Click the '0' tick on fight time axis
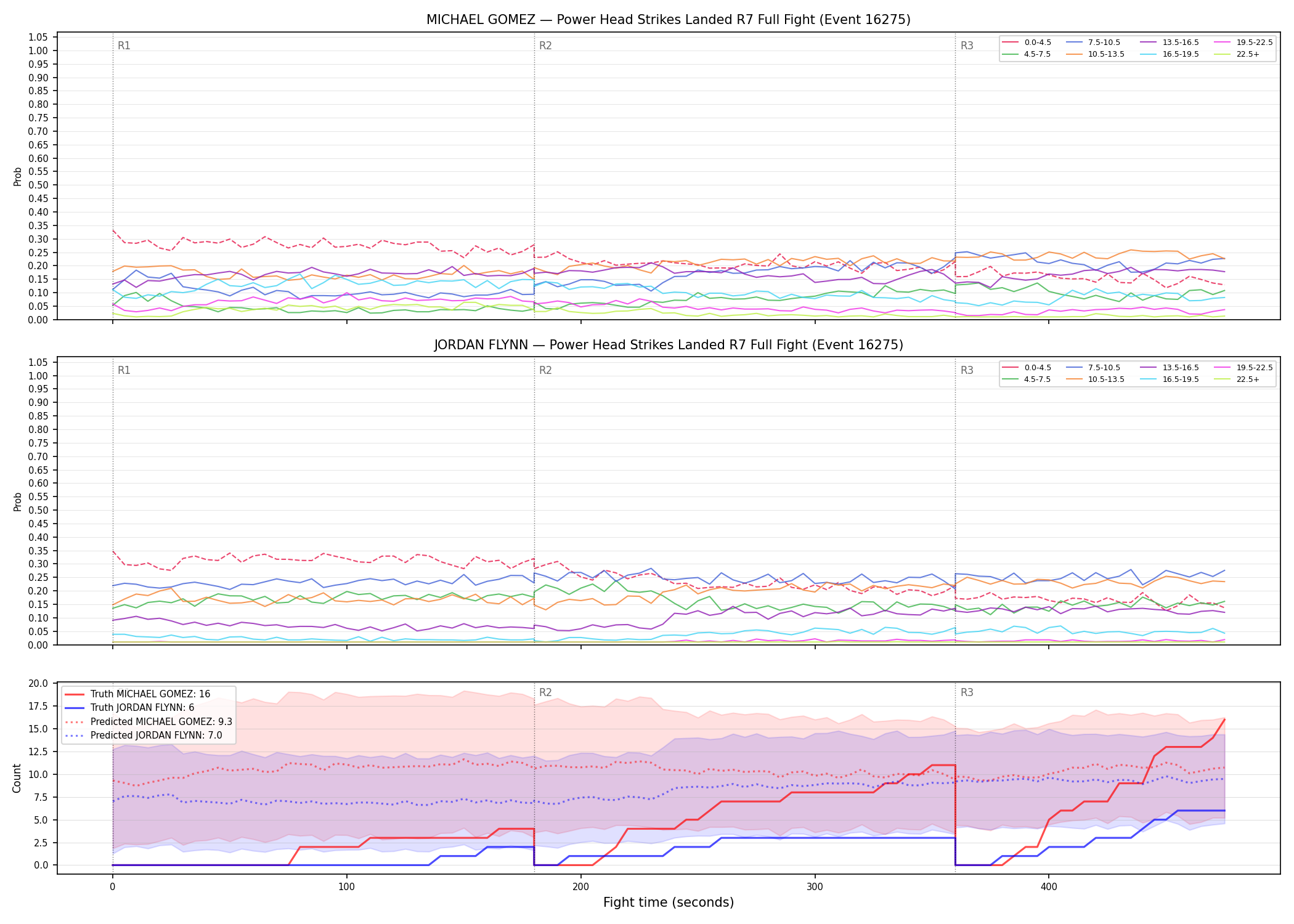 click(113, 887)
